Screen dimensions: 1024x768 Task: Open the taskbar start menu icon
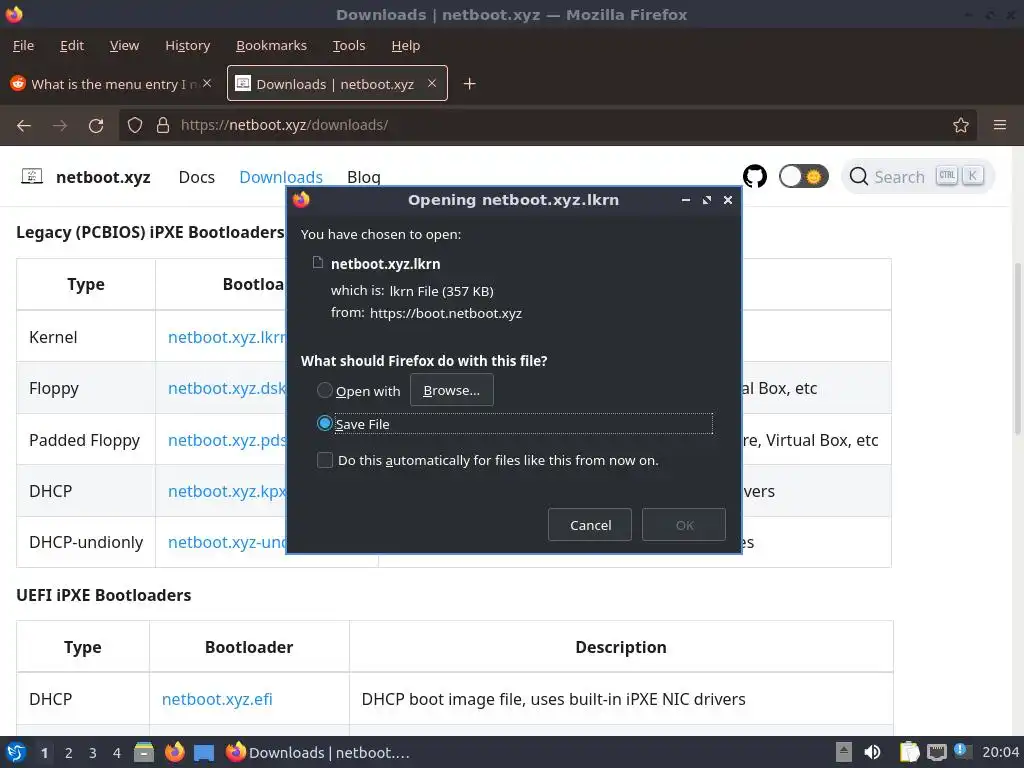16,752
